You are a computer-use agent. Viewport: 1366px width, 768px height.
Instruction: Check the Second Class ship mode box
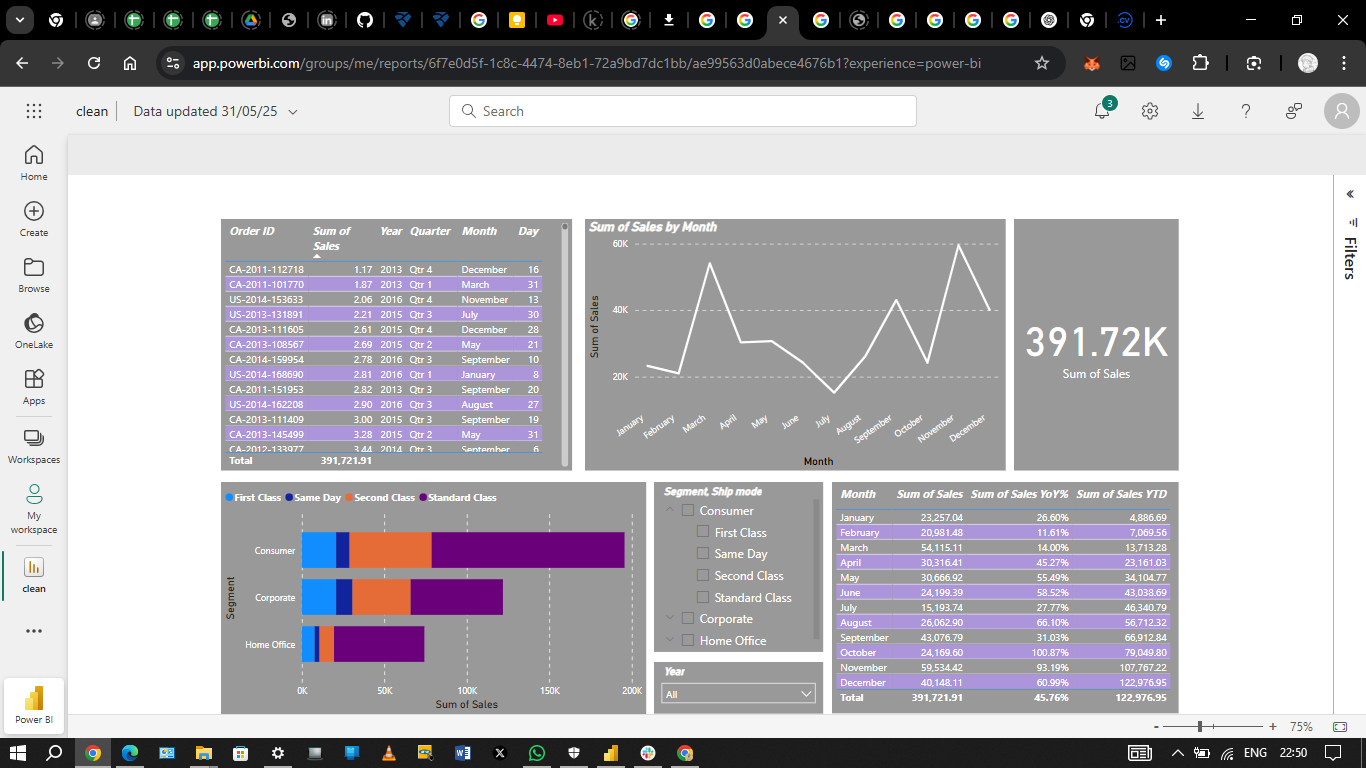point(703,576)
